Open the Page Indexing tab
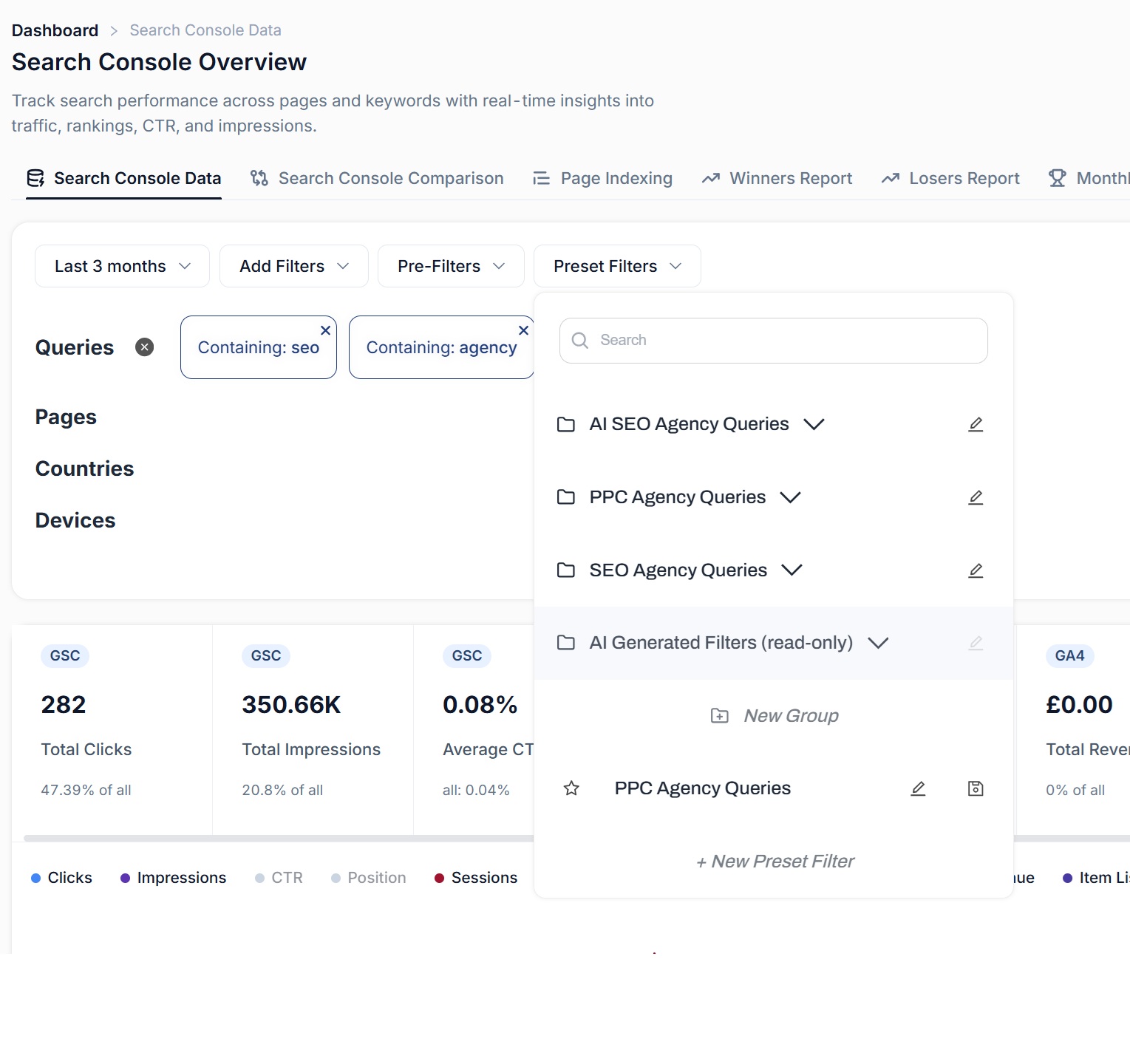 (x=602, y=178)
